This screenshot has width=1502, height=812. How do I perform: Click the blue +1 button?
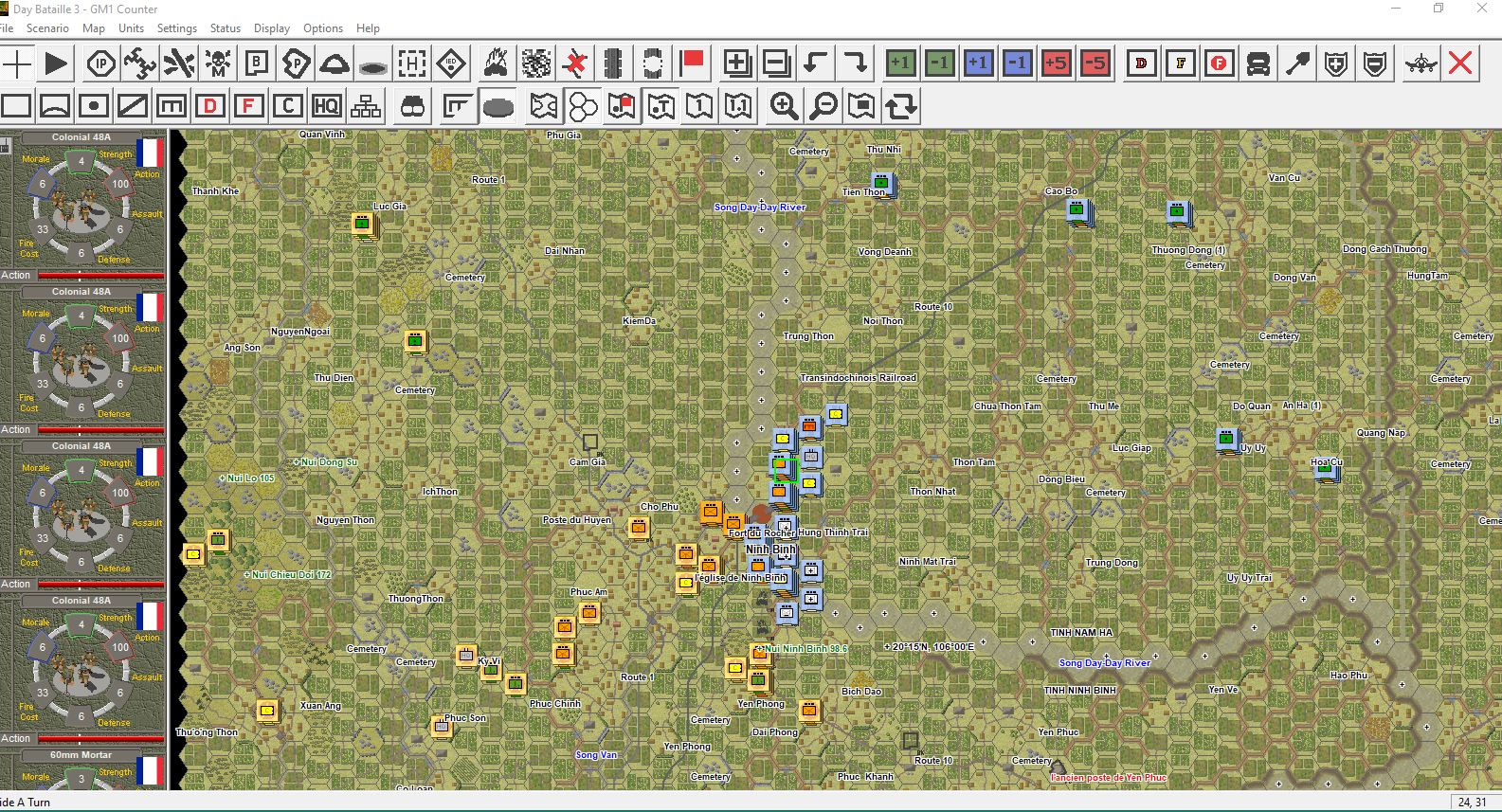point(978,64)
